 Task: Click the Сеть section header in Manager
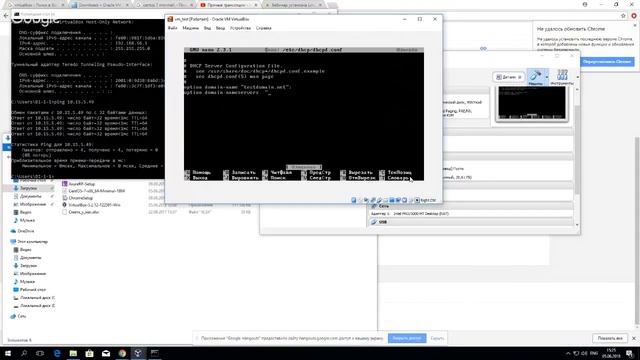click(470, 206)
